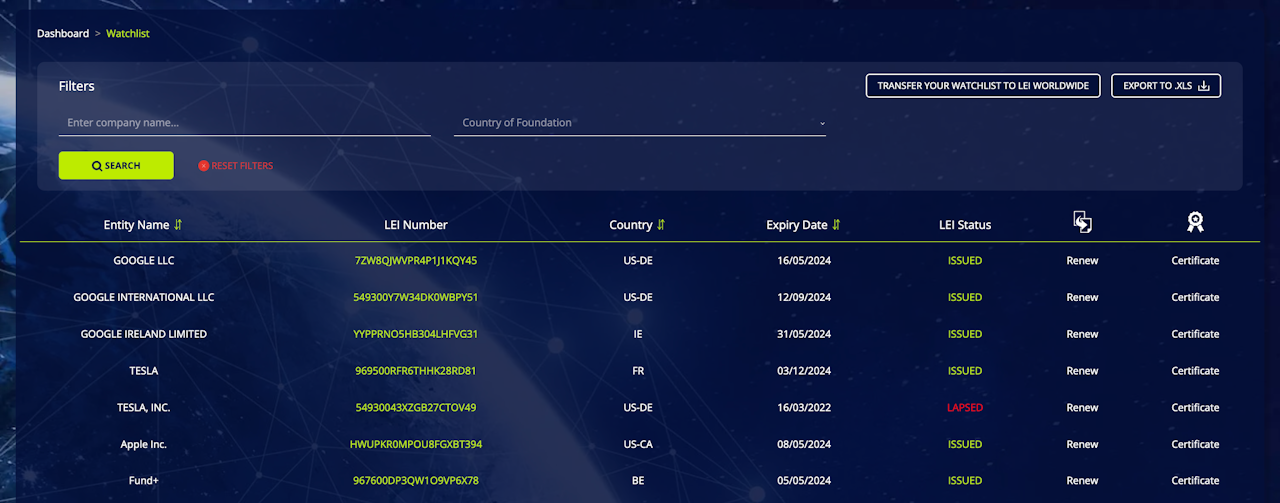
Task: Renew GOOGLE IRELAND LIMITED entry
Action: click(1082, 334)
